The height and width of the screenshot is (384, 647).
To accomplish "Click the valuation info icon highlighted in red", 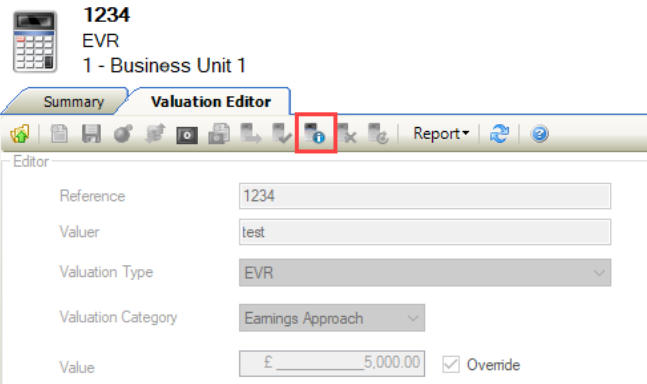I will point(315,133).
